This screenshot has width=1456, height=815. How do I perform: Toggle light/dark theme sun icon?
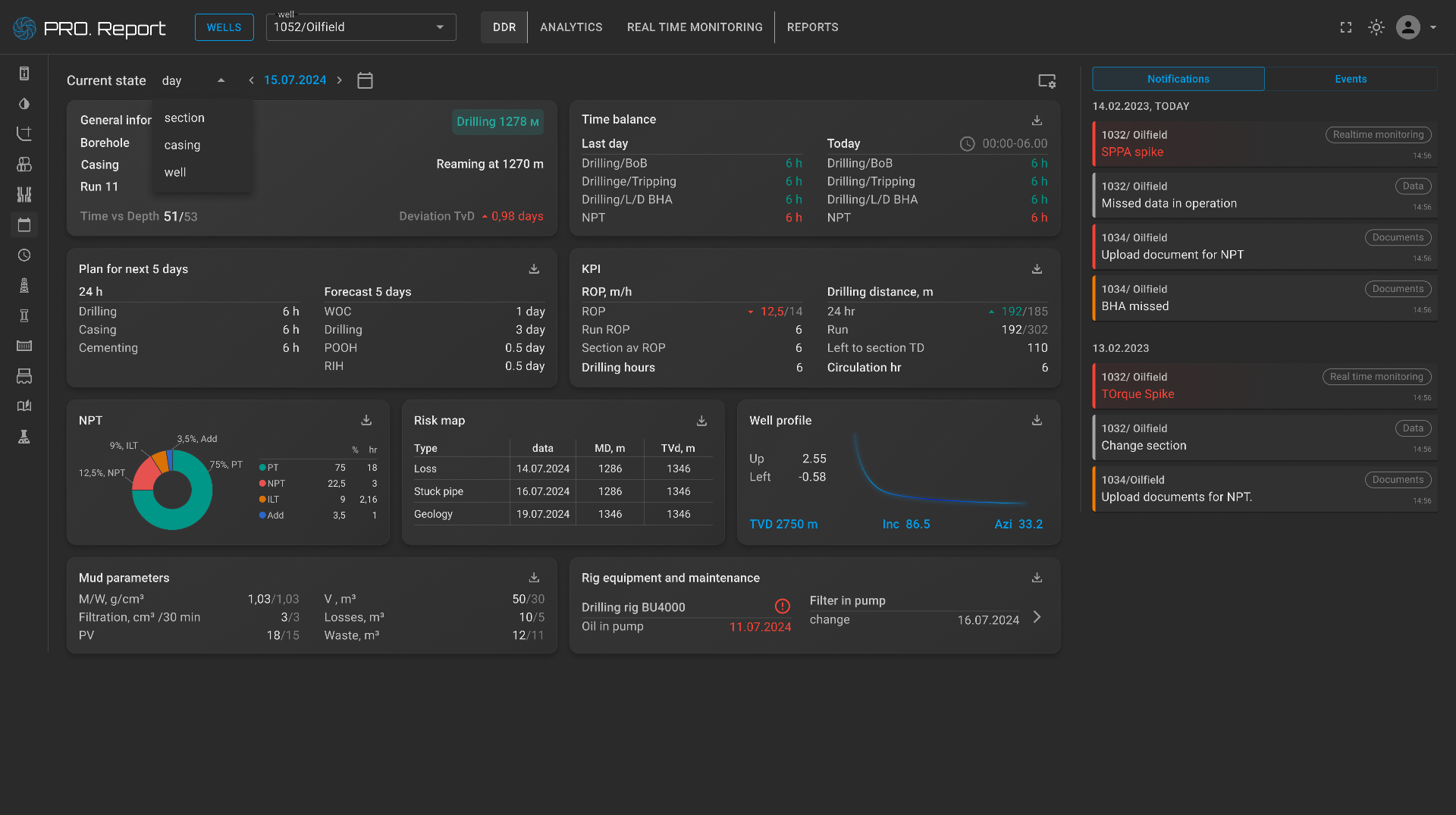(1376, 27)
